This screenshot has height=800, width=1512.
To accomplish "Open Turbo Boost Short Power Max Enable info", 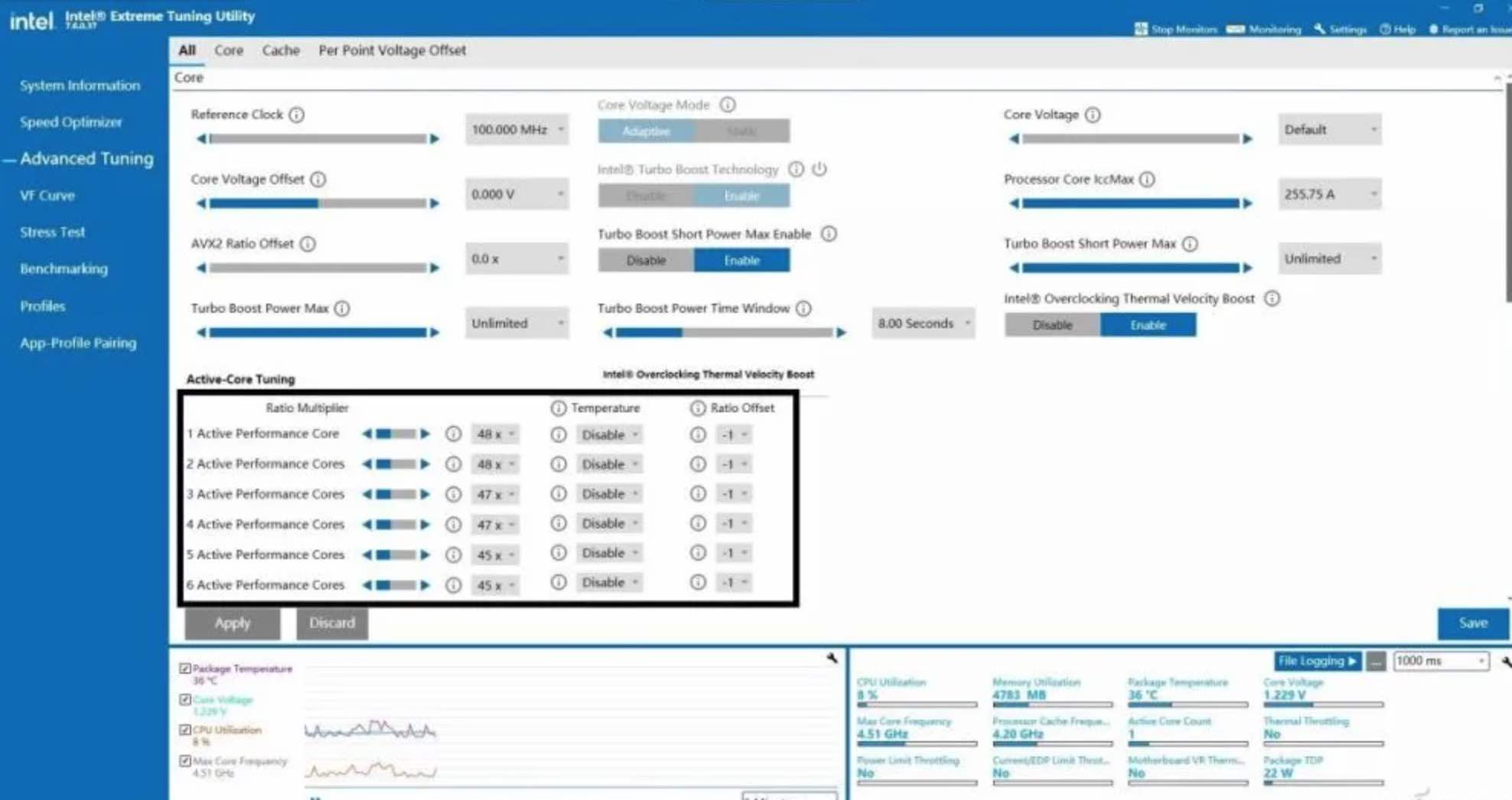I will click(x=829, y=234).
